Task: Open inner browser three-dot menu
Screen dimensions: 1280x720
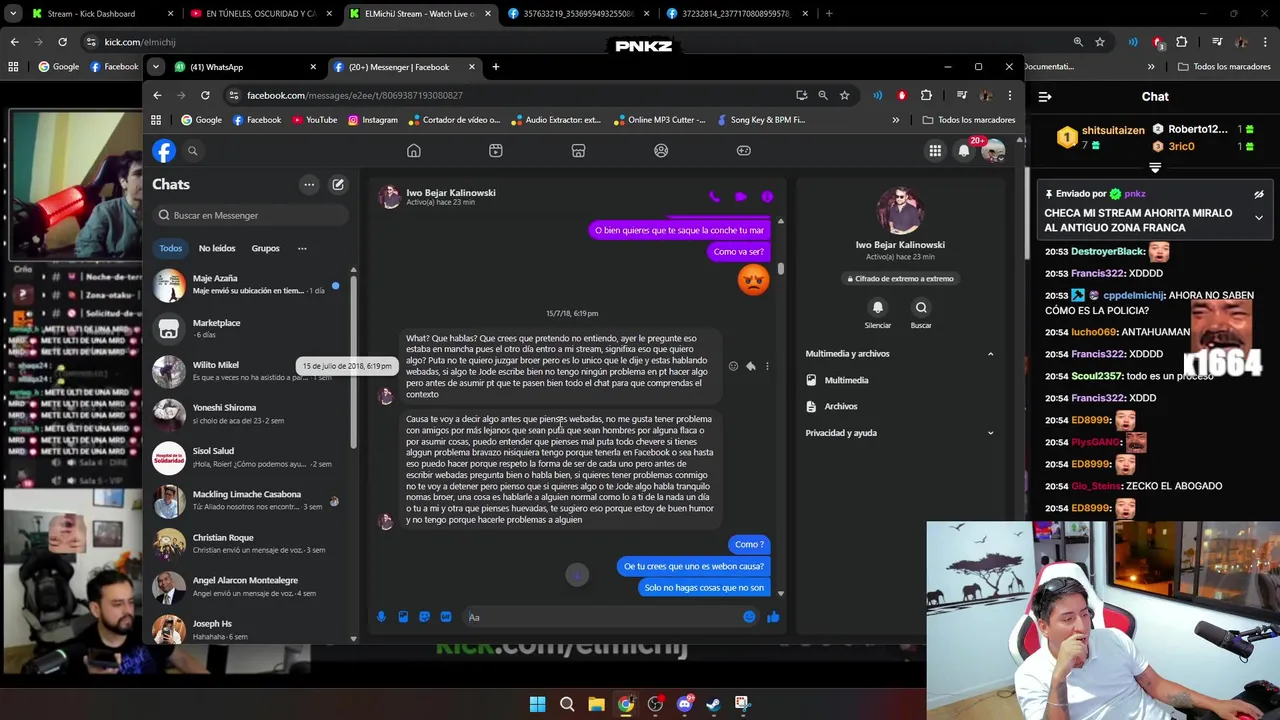Action: tap(1010, 95)
